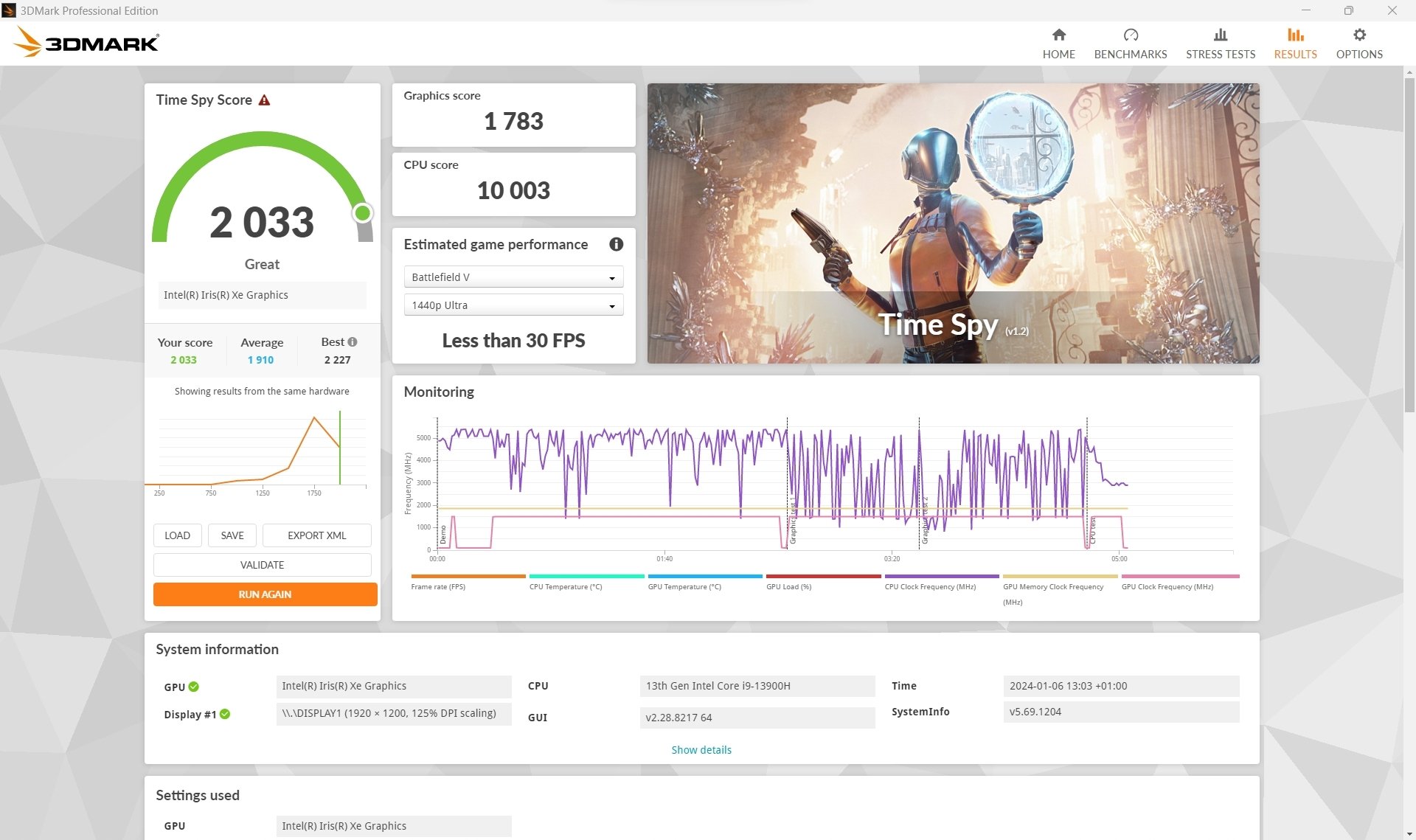The image size is (1416, 840).
Task: Click EXPORT XML button
Action: click(x=316, y=535)
